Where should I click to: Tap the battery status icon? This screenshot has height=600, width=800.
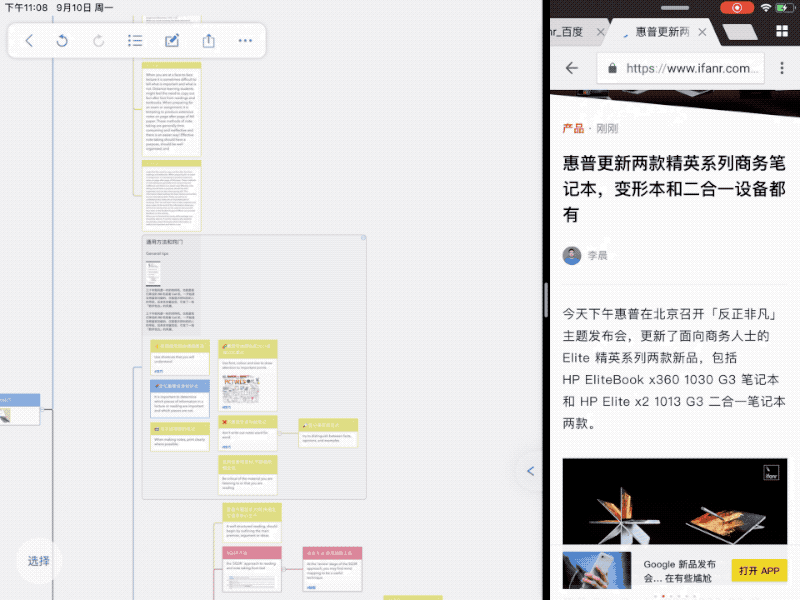(x=784, y=8)
